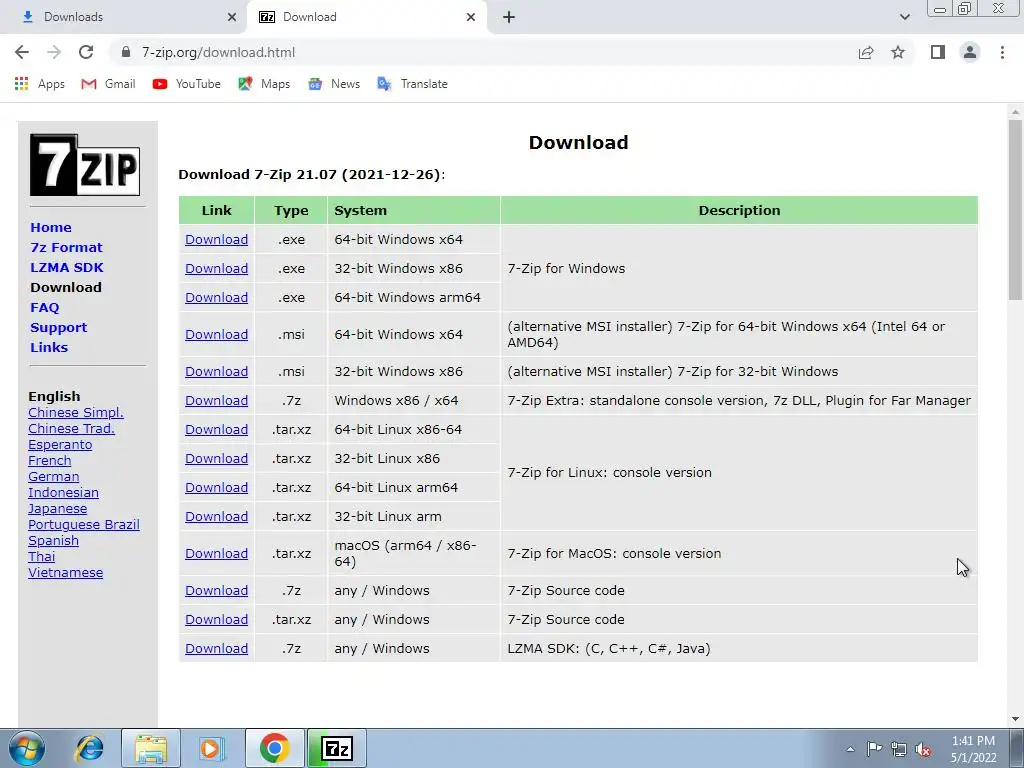Close the Downloads tab

232,17
